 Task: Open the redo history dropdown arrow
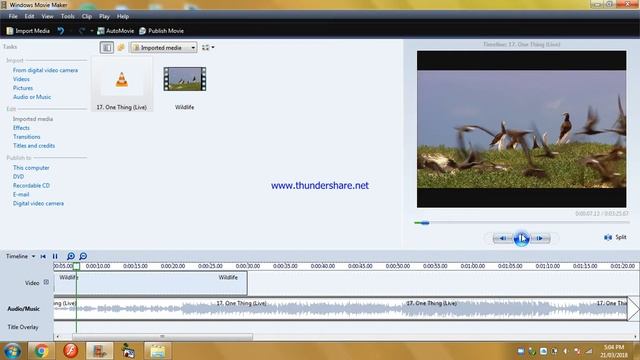click(91, 31)
